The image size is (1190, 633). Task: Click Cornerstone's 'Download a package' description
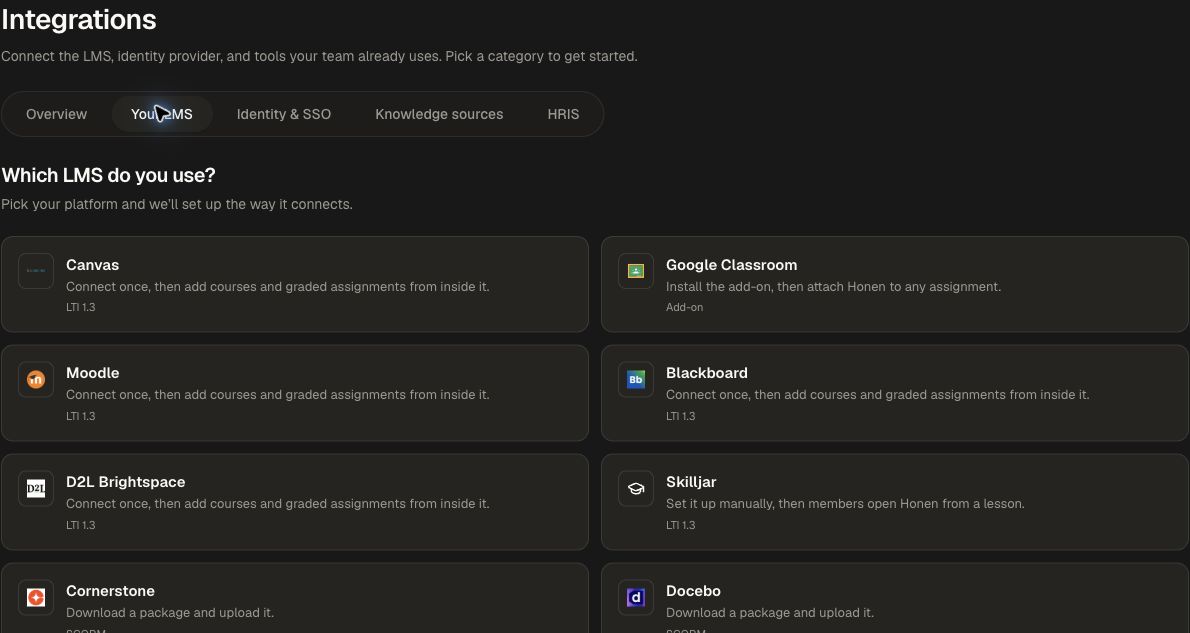point(170,613)
